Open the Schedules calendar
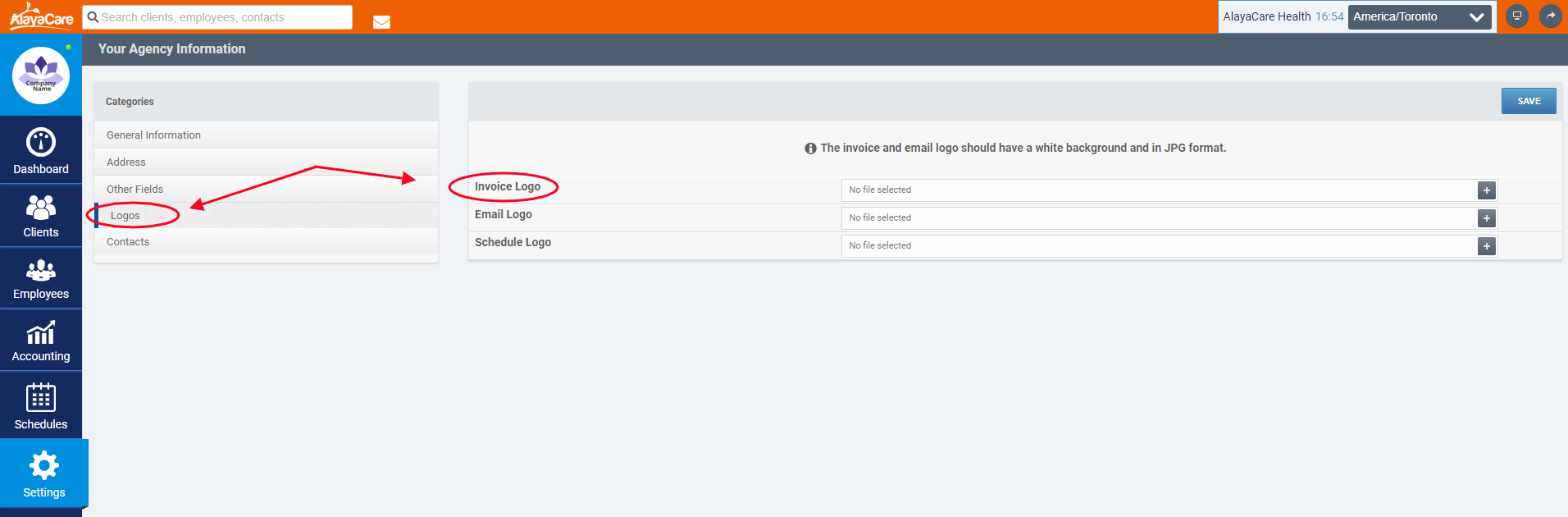Image resolution: width=1568 pixels, height=517 pixels. click(41, 405)
